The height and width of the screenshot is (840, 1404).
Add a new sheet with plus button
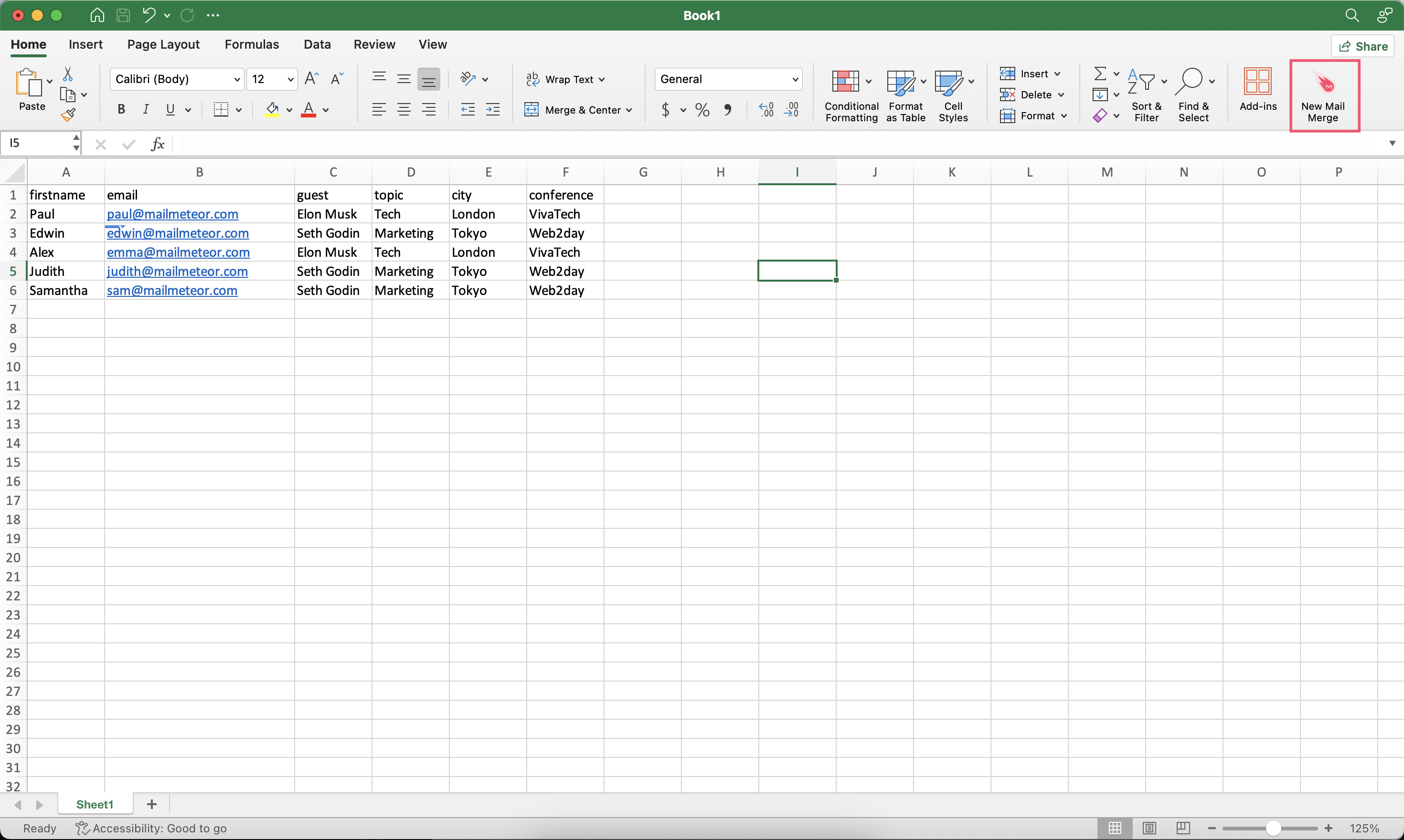(x=152, y=804)
